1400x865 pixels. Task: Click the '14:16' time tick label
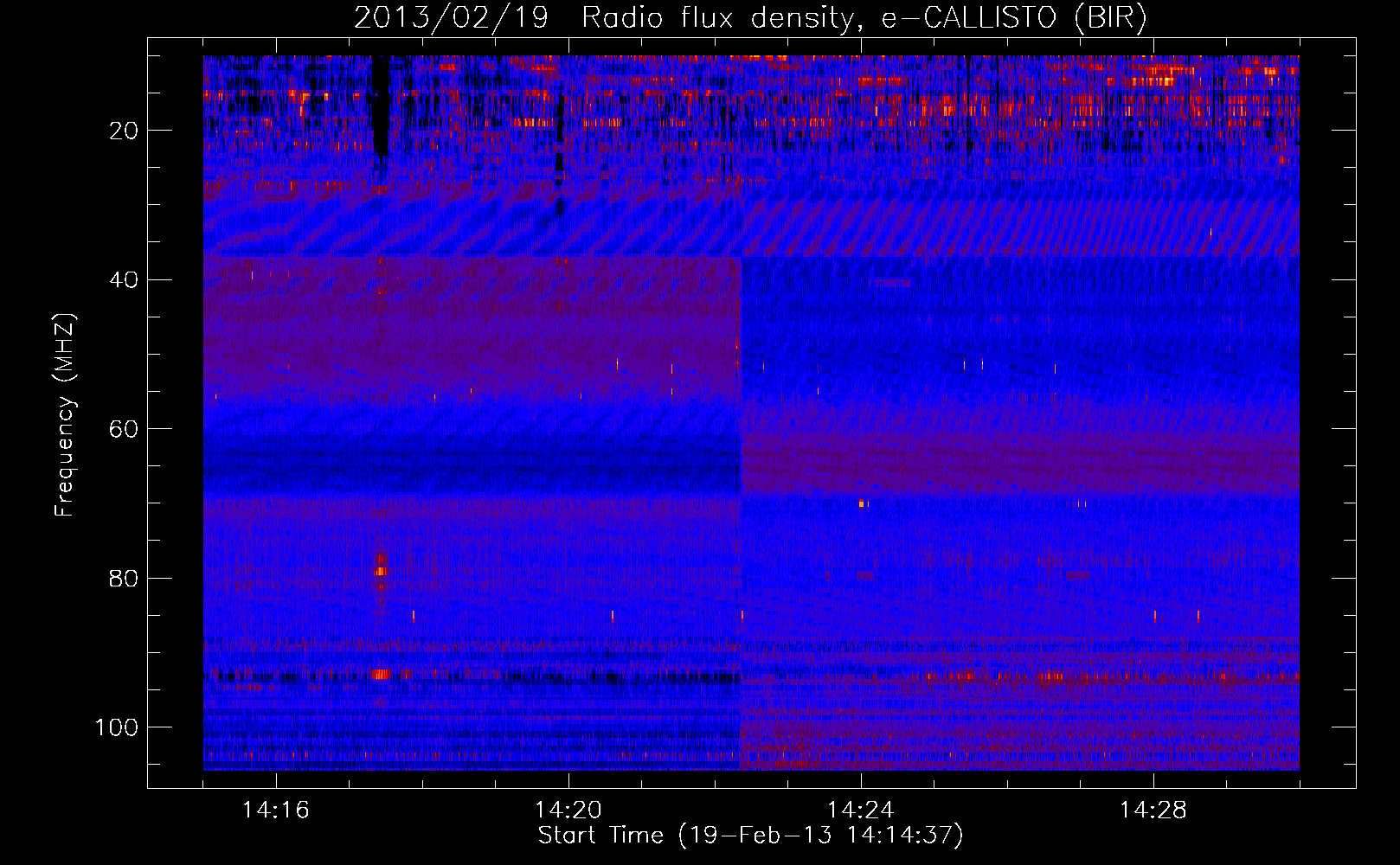276,811
